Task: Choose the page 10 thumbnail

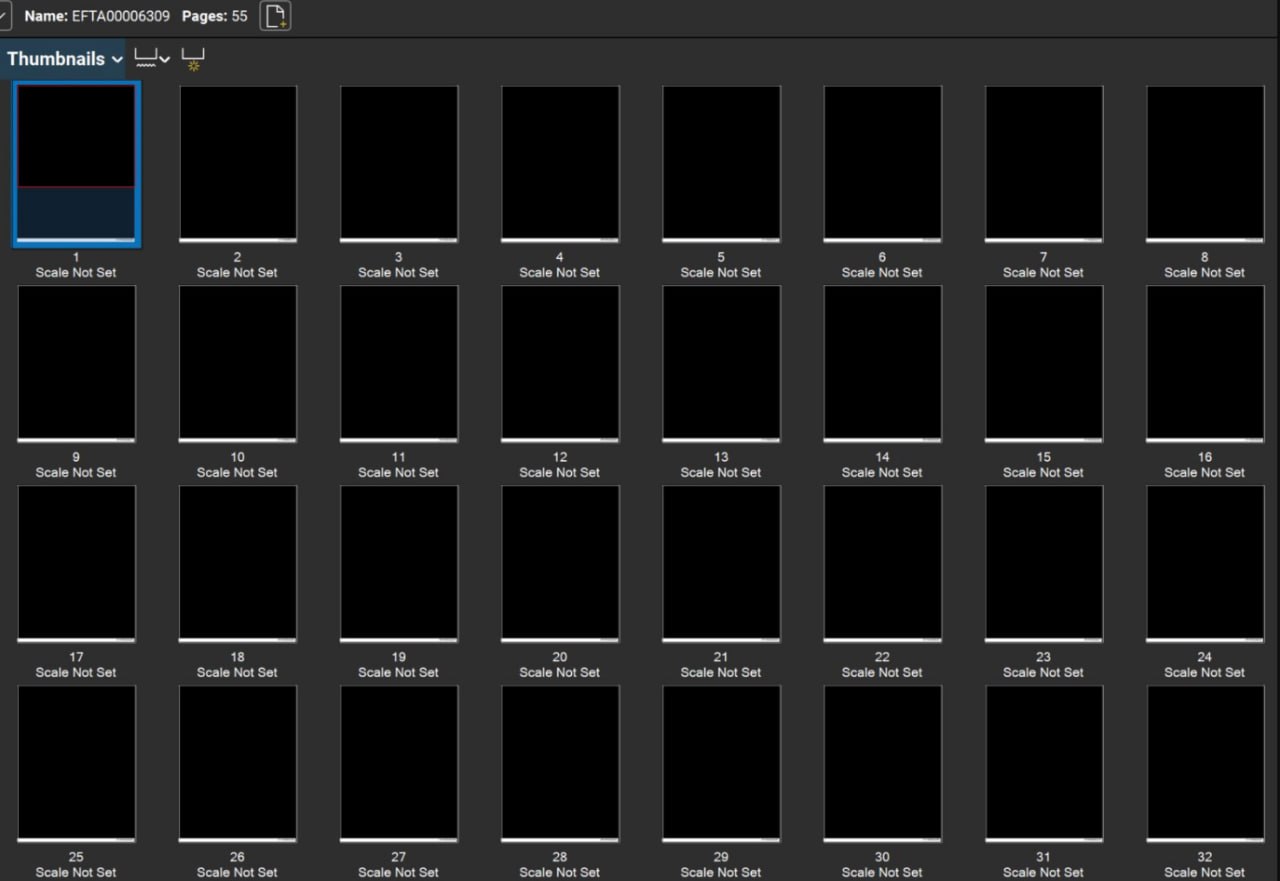Action: pos(238,363)
